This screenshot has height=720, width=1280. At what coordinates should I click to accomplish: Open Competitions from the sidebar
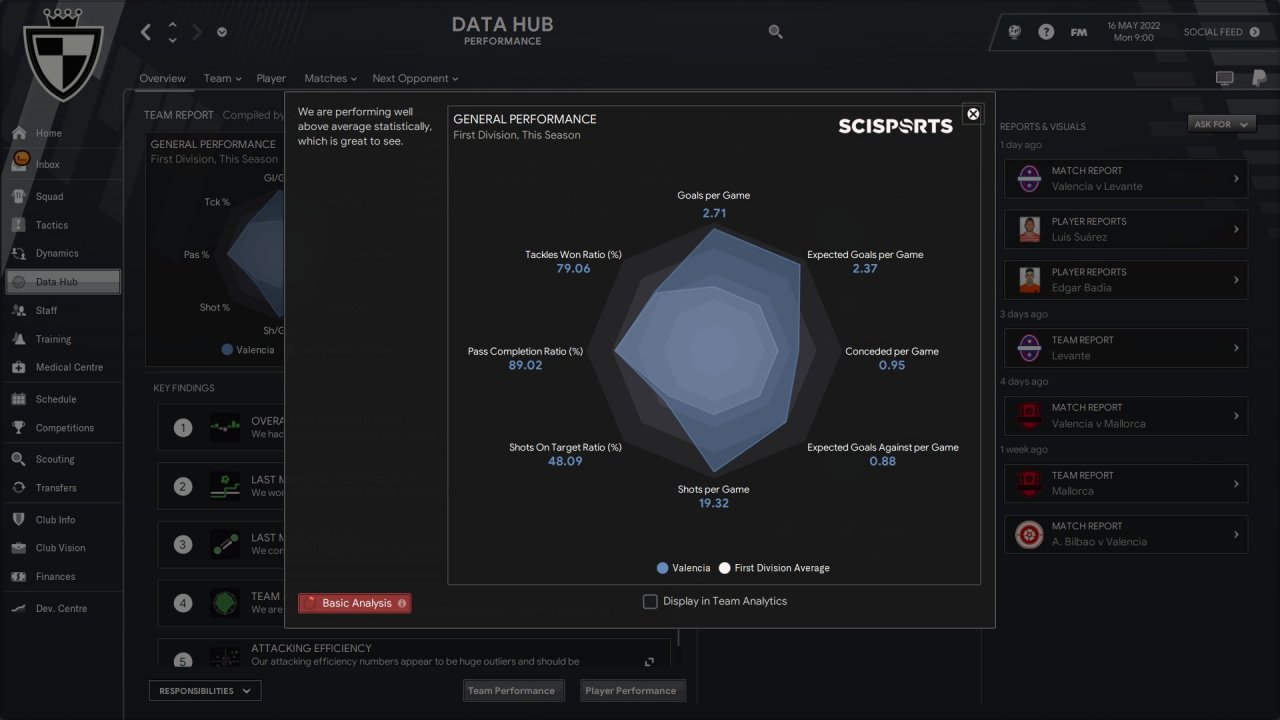[x=62, y=428]
